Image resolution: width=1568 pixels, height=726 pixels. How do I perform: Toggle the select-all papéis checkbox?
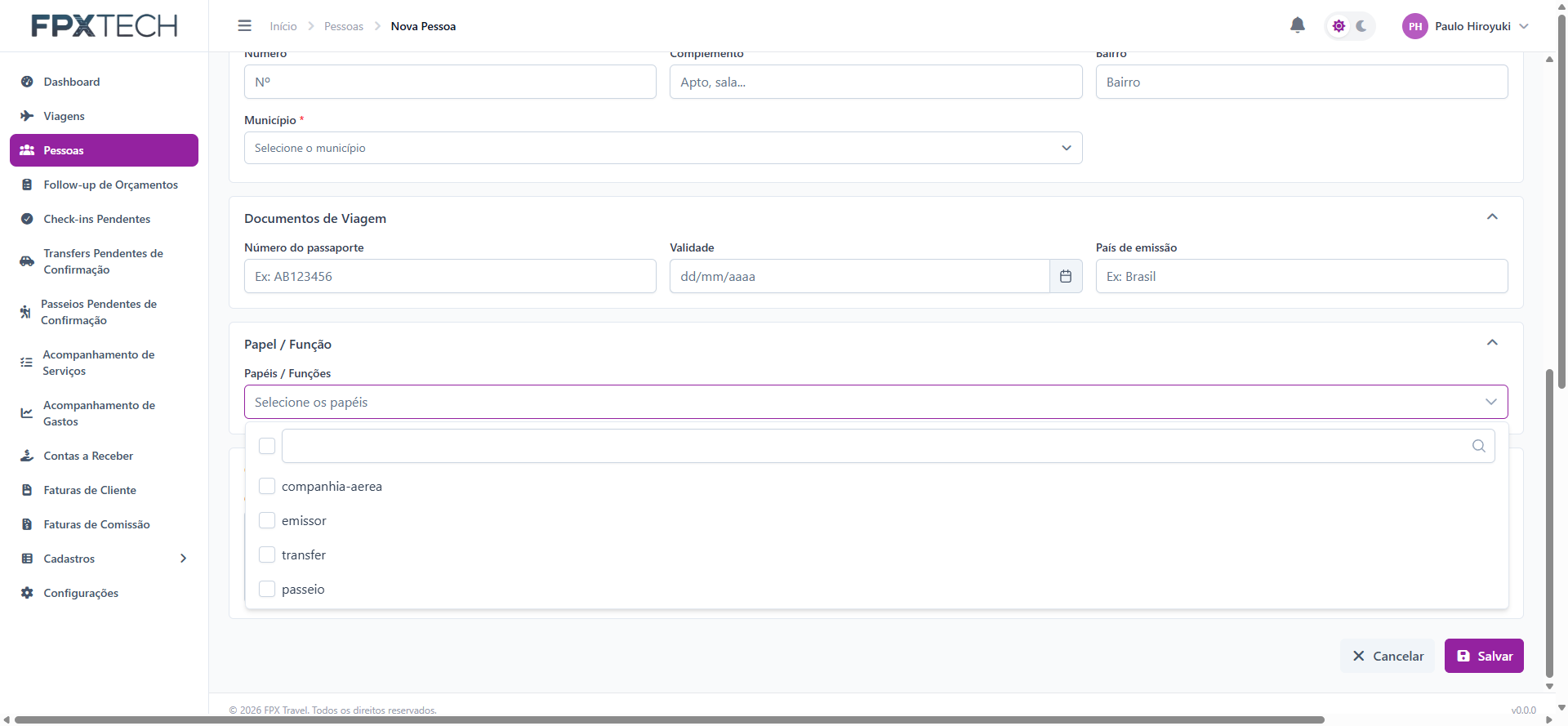tap(267, 446)
